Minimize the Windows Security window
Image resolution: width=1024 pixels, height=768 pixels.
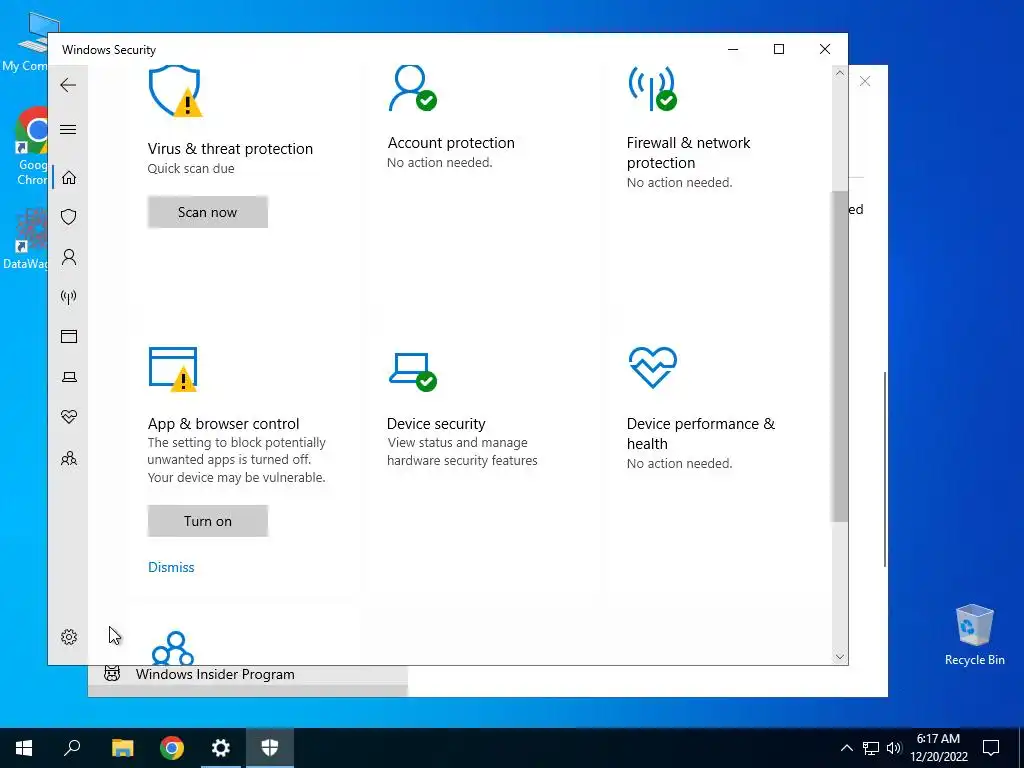[733, 50]
